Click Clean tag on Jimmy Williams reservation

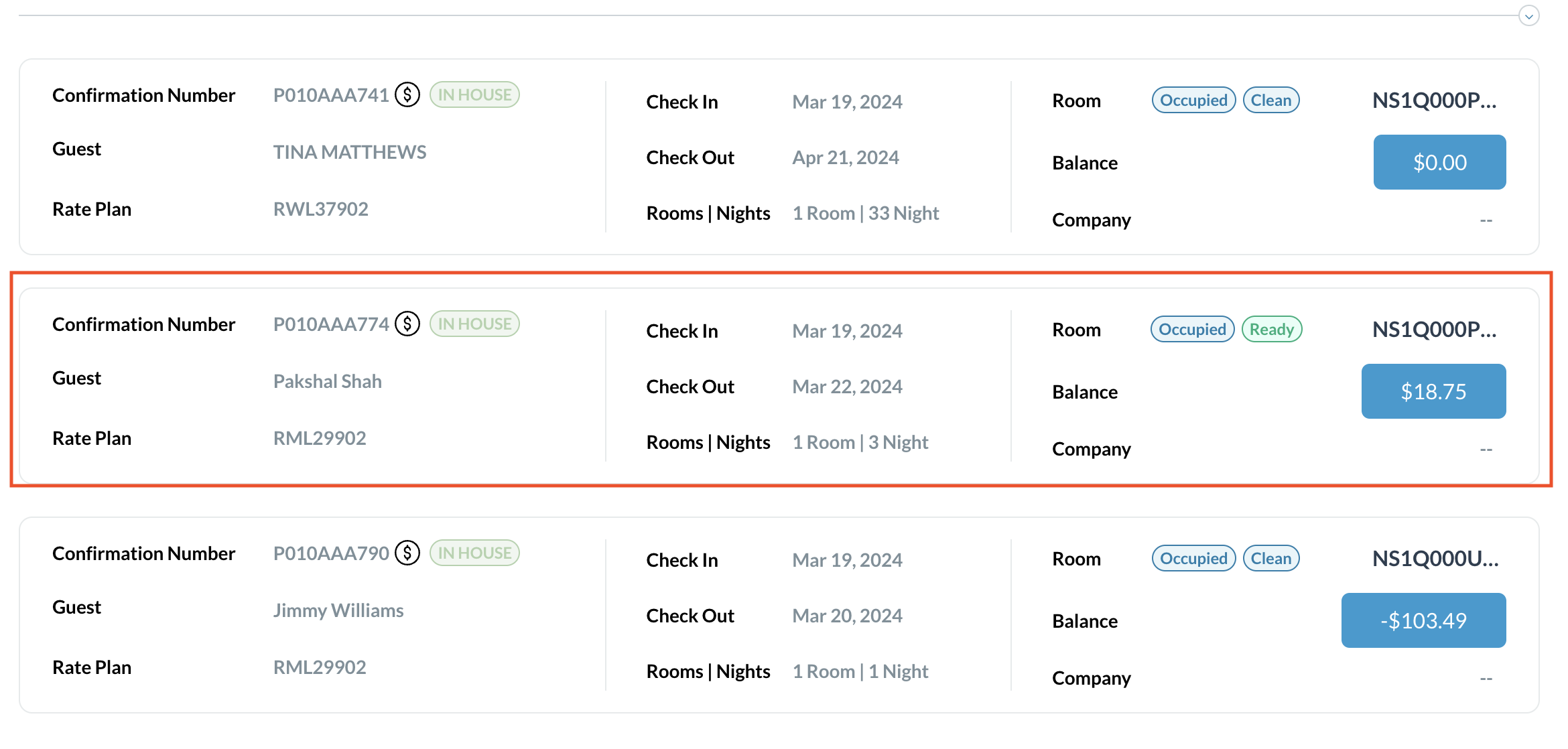click(1270, 559)
